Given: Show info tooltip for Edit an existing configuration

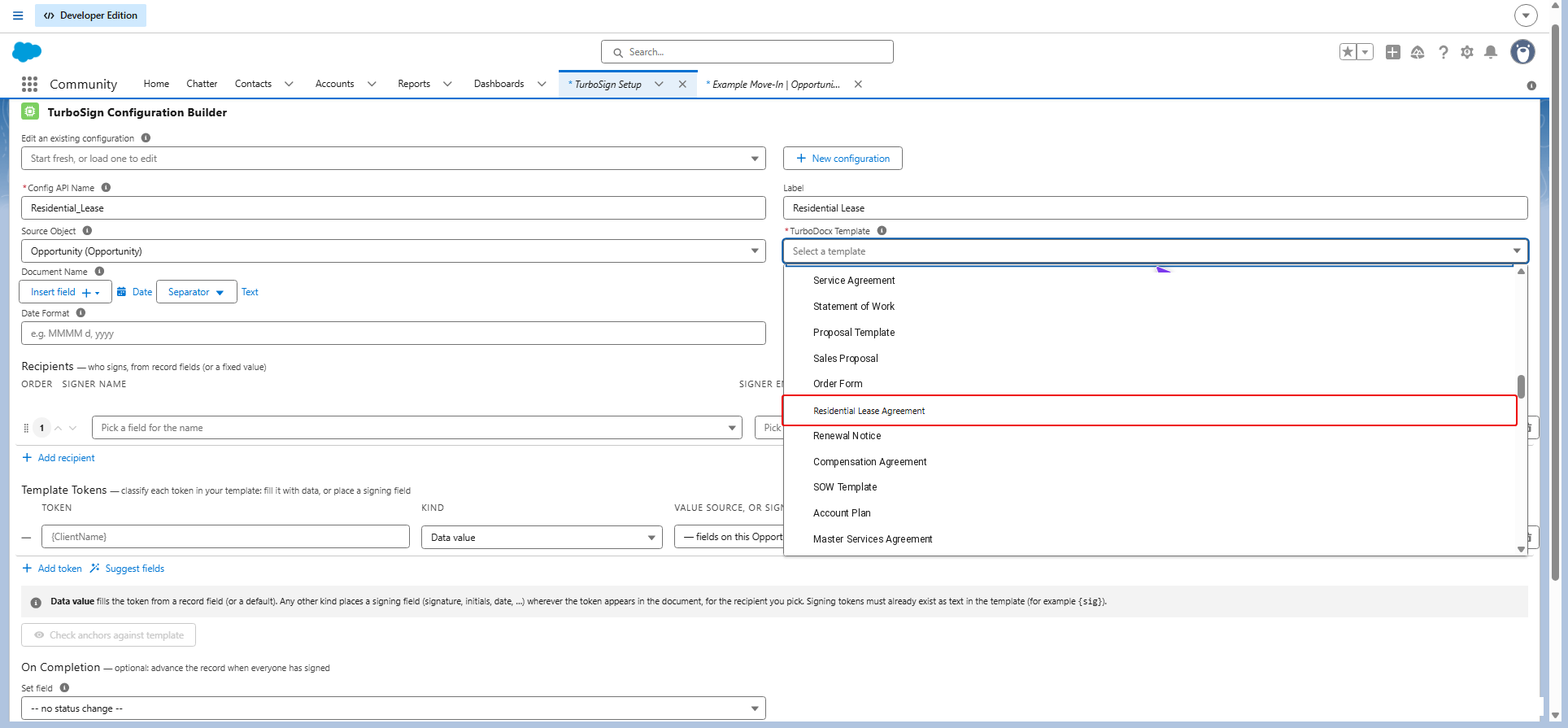Looking at the screenshot, I should coord(146,138).
